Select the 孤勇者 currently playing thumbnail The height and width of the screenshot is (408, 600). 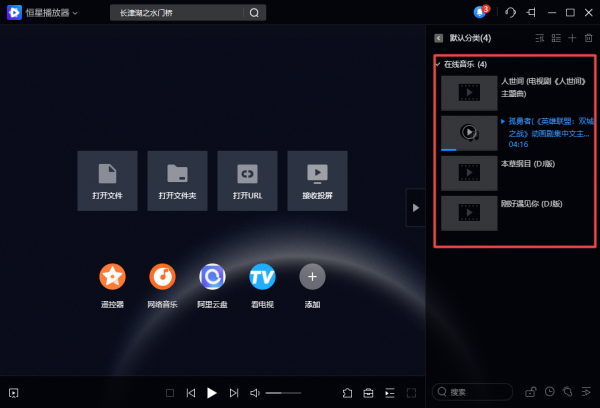coord(469,133)
